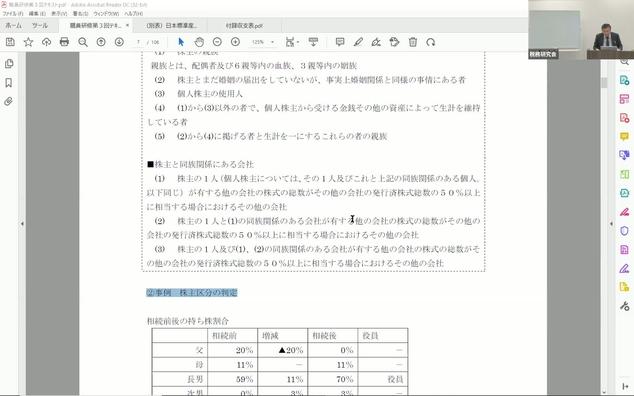
Task: Select the Hand pan tool
Action: (199, 42)
